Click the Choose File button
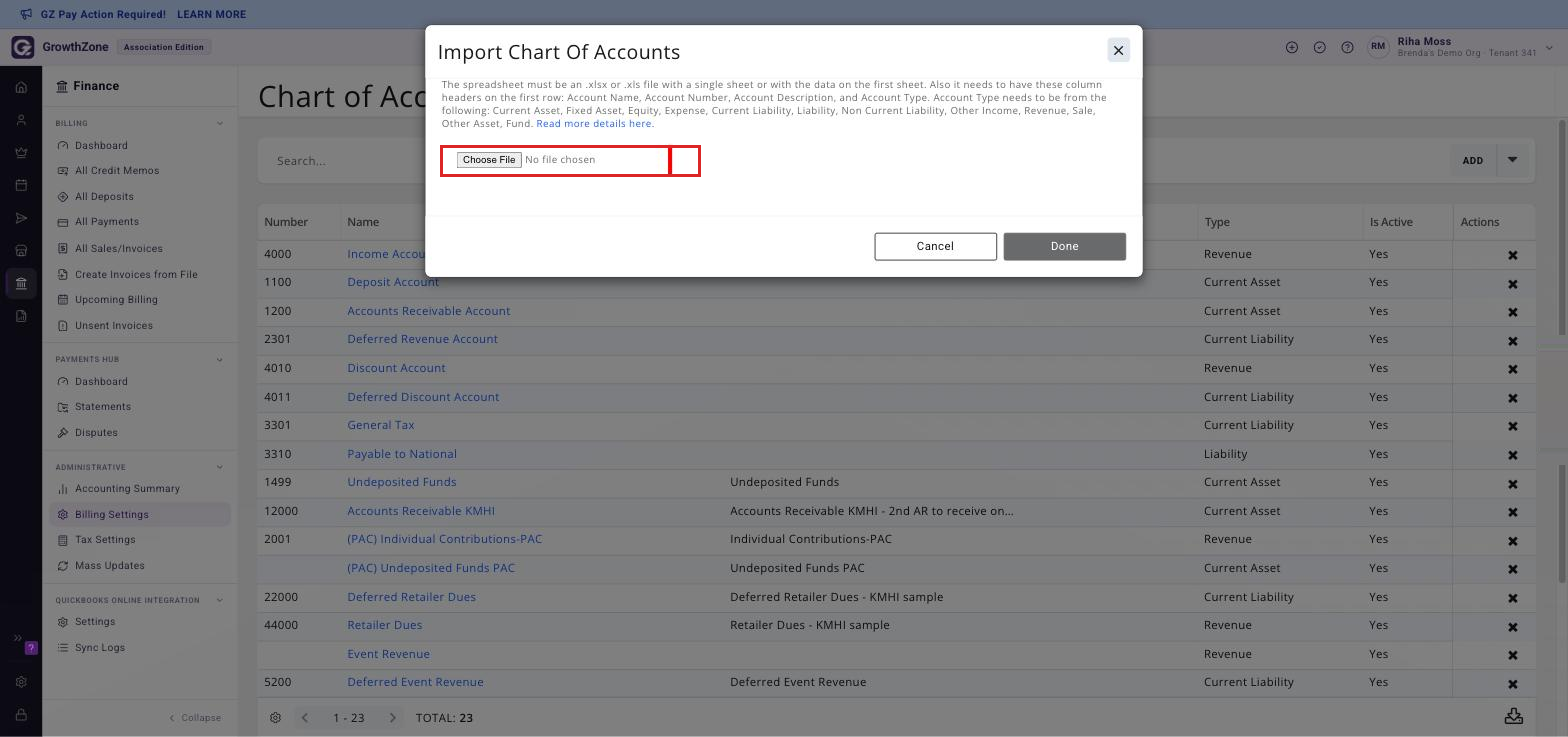The image size is (1568, 737). (489, 160)
